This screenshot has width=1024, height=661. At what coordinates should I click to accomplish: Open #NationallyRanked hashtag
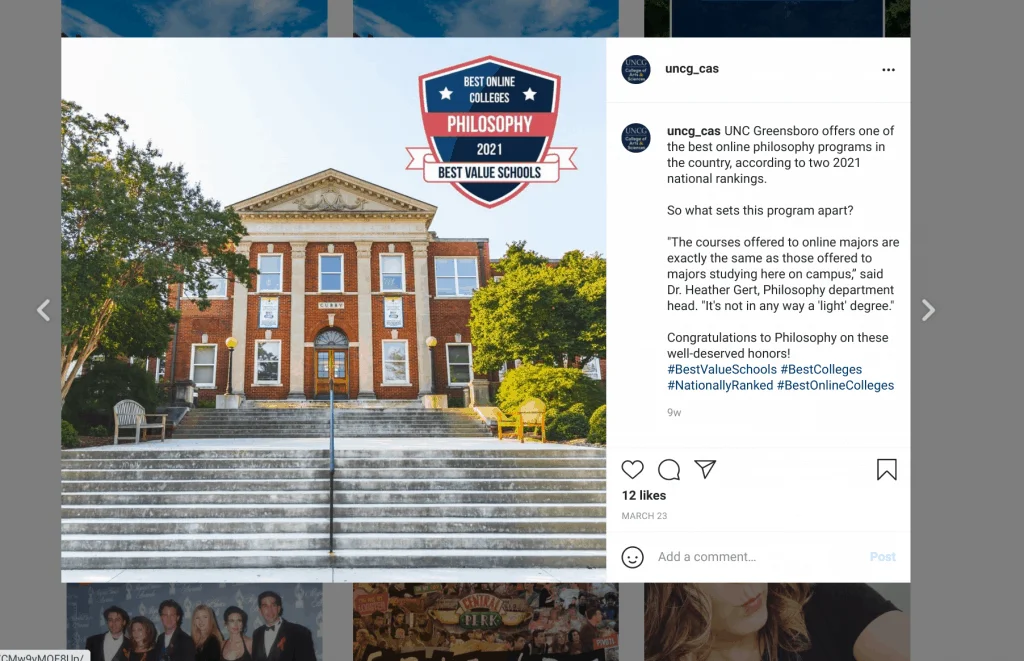(720, 385)
